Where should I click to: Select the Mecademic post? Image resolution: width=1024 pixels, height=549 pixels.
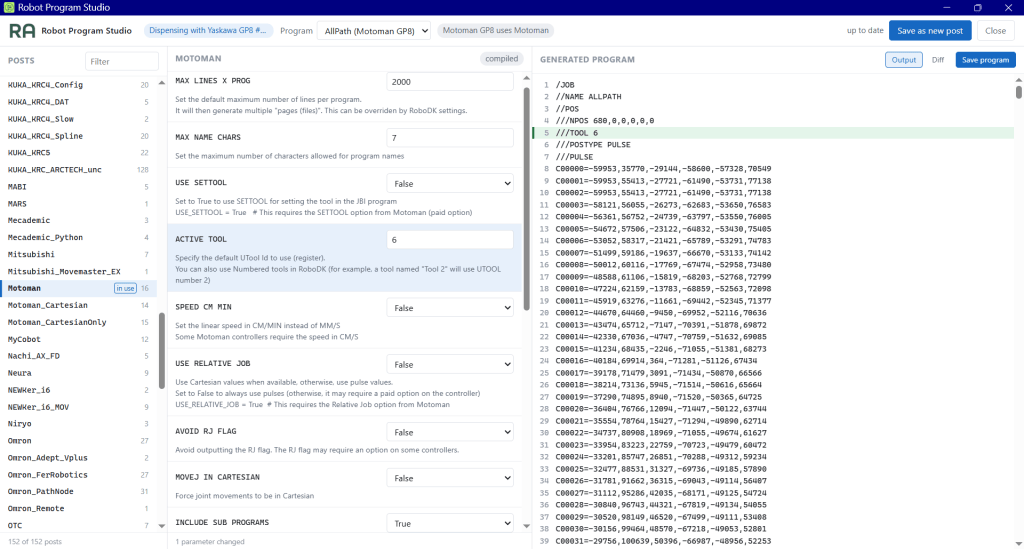click(78, 221)
